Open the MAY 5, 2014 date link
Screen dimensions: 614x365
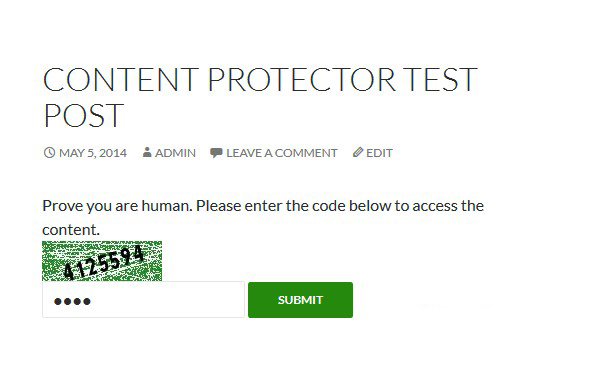tap(93, 153)
